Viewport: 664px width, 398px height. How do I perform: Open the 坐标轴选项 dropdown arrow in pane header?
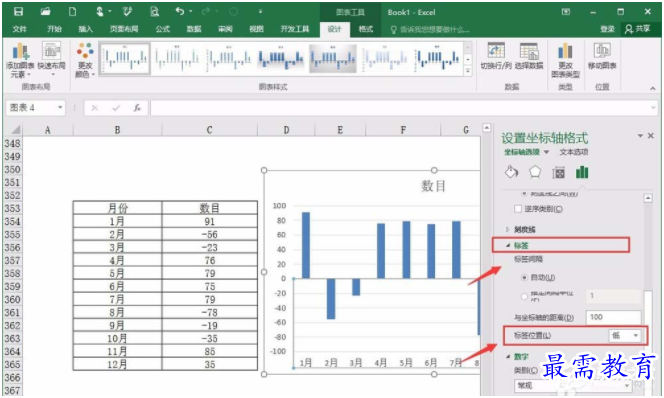tap(547, 152)
